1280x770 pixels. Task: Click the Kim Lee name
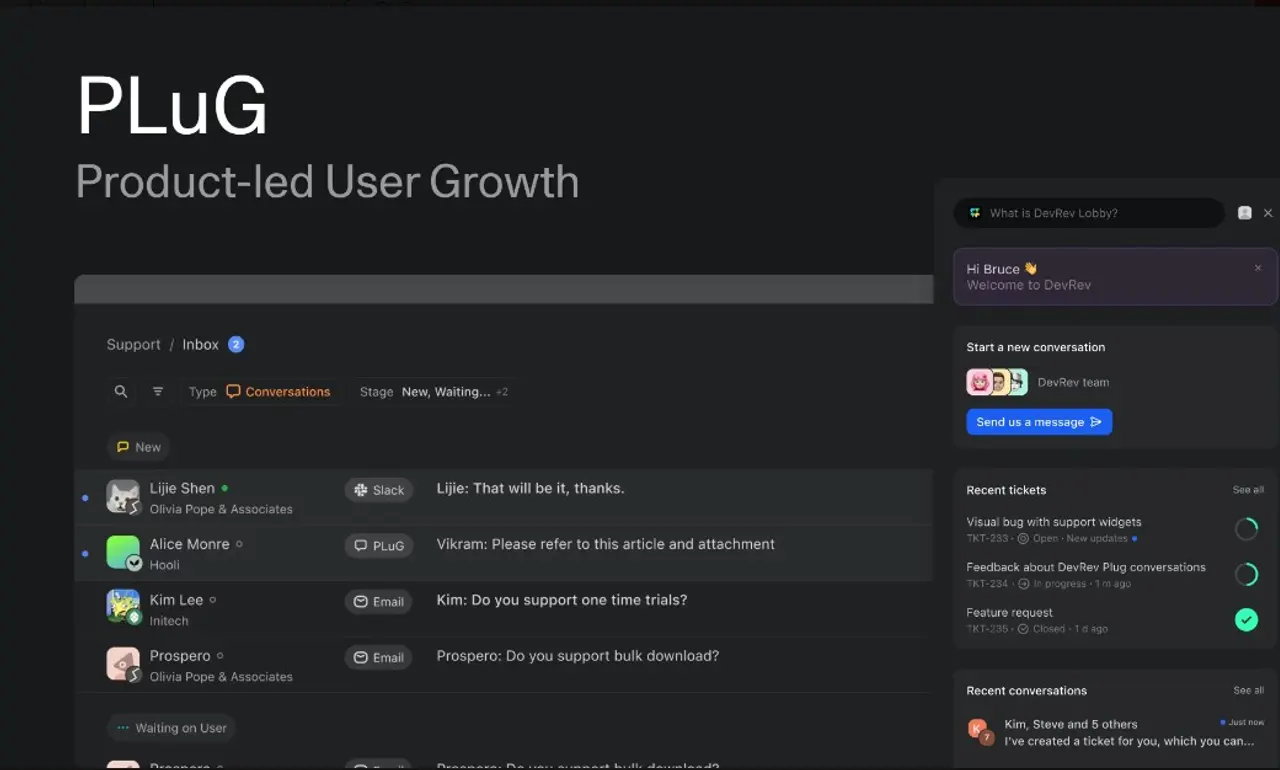coord(176,600)
